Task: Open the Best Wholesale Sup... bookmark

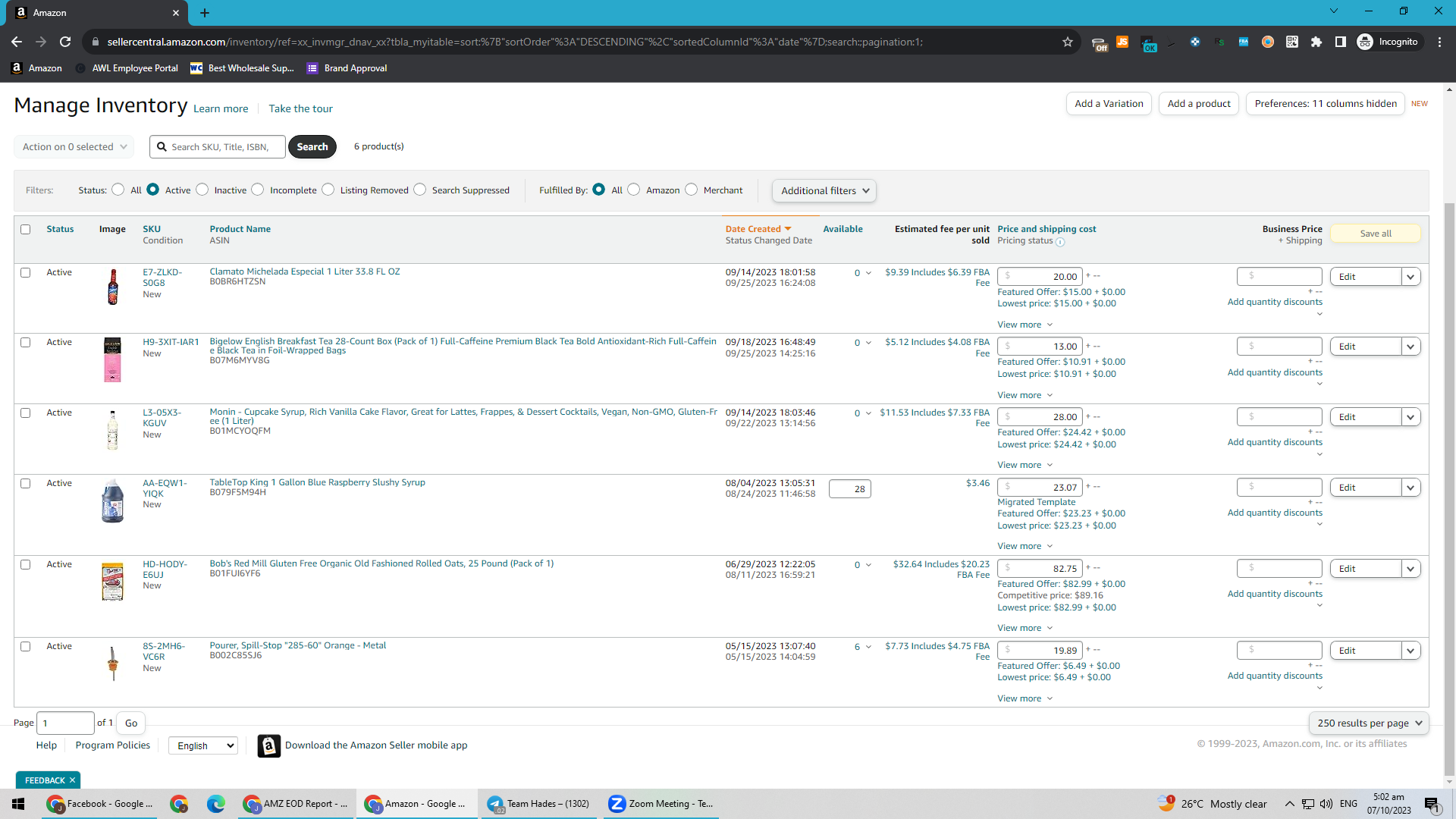Action: (242, 68)
